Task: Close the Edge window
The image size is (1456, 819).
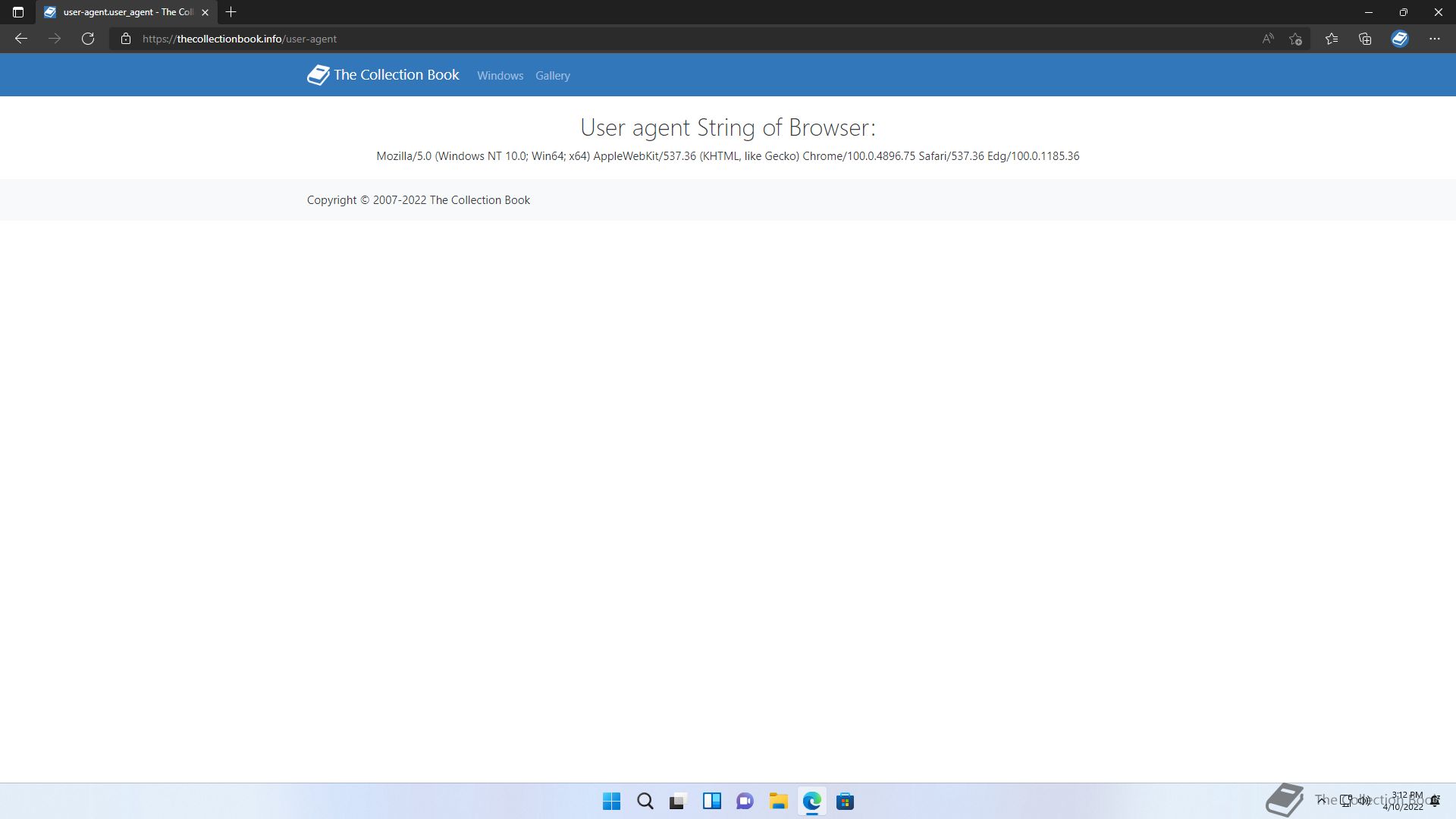Action: click(1439, 12)
